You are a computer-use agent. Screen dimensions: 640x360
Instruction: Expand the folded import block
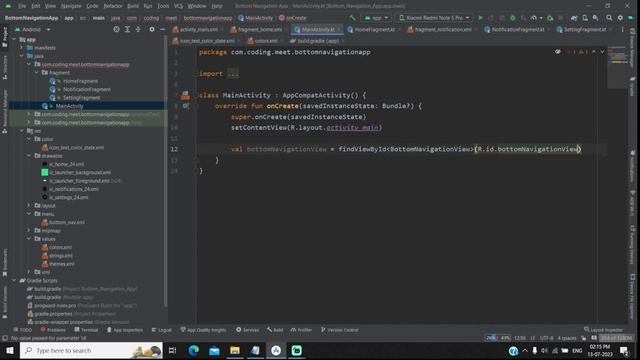click(x=233, y=74)
